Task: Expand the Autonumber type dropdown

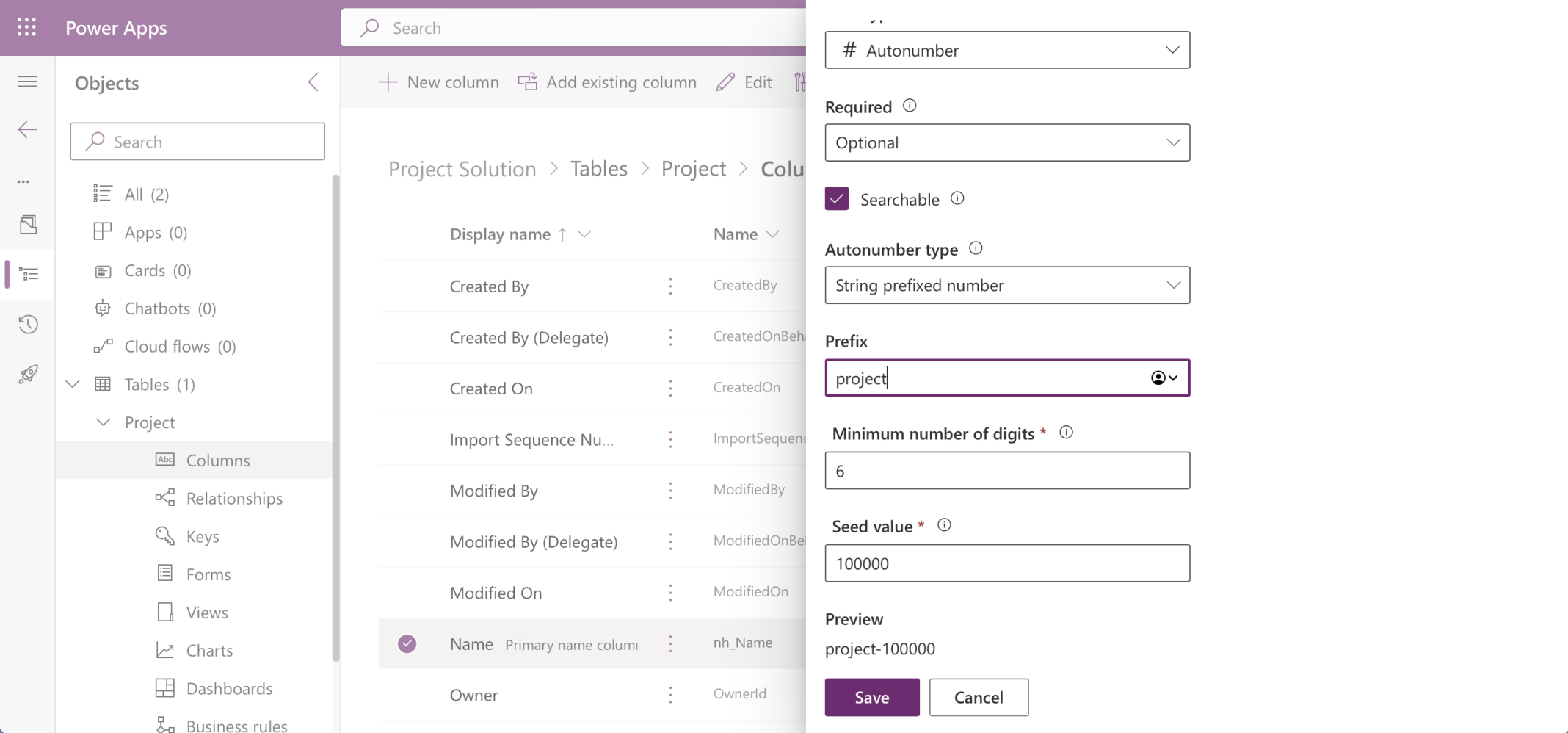Action: (x=1007, y=285)
